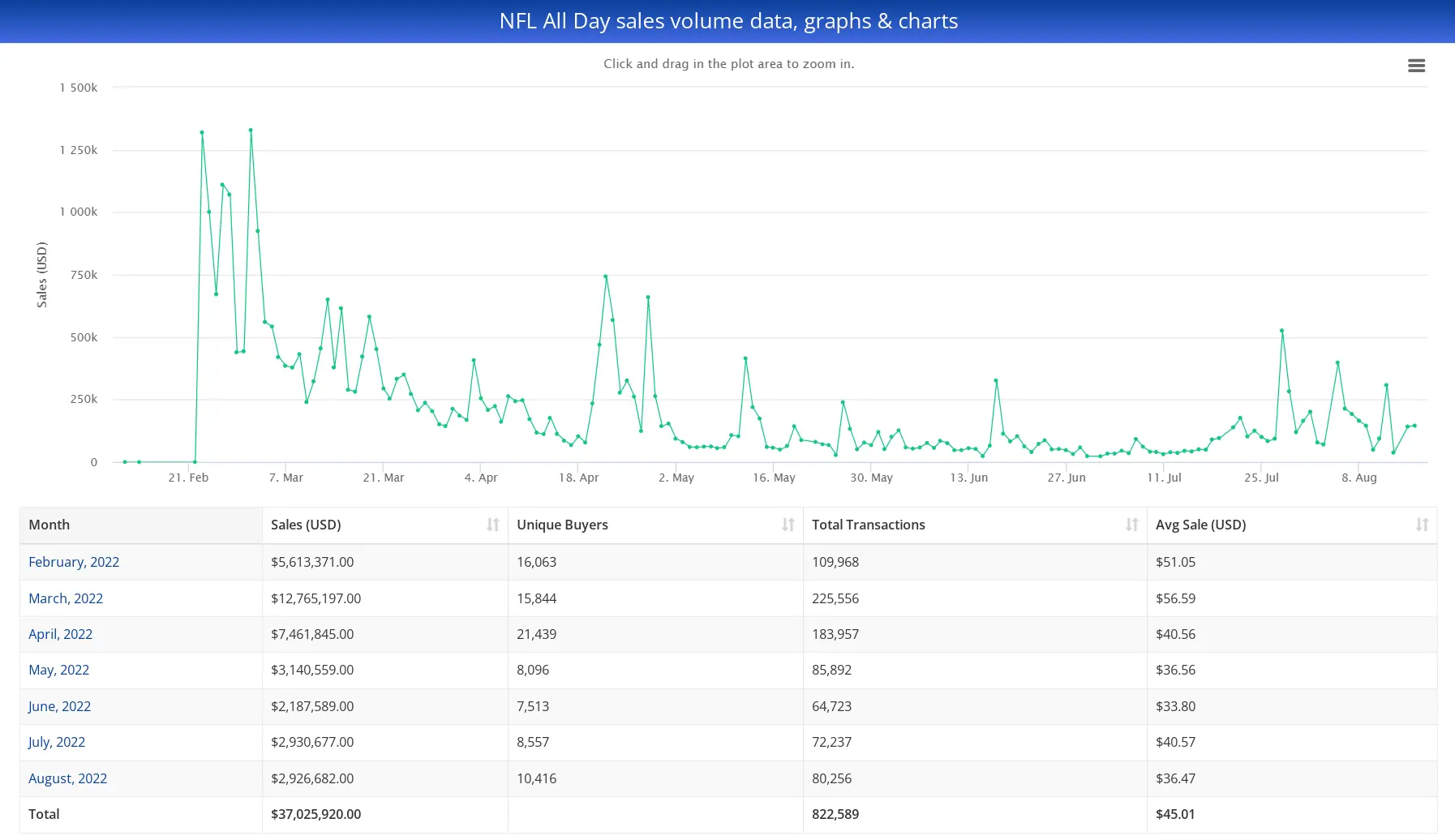
Task: Click the Total row label
Action: (44, 814)
